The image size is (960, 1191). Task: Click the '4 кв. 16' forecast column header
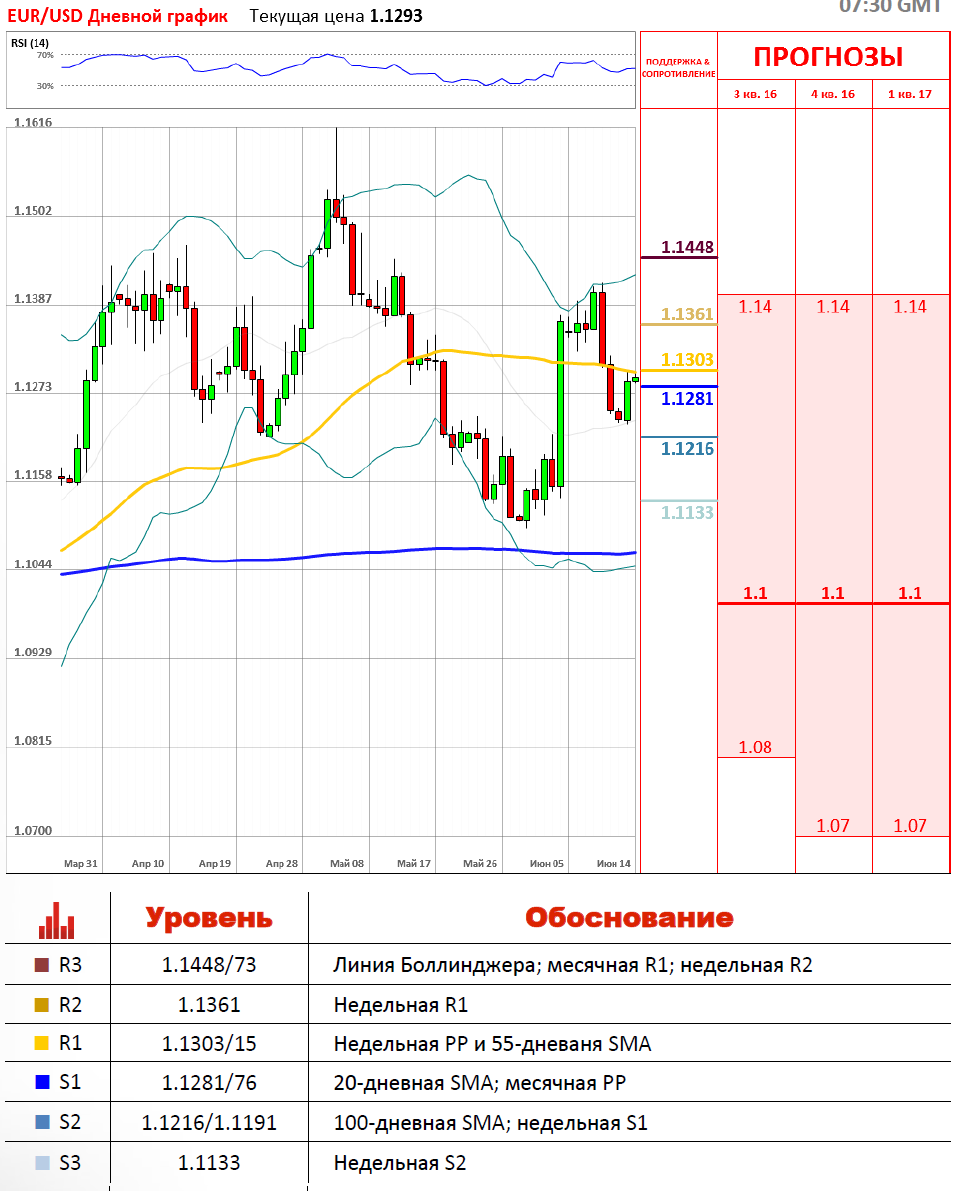click(x=833, y=94)
